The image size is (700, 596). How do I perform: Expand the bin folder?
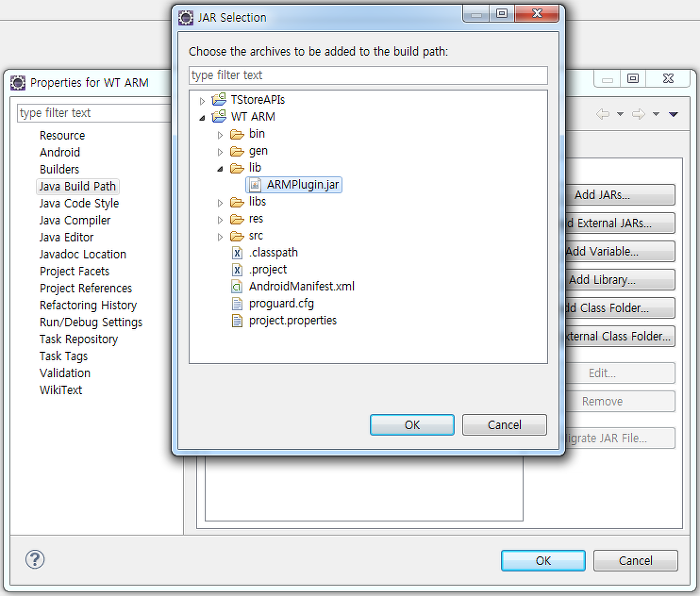[x=220, y=135]
